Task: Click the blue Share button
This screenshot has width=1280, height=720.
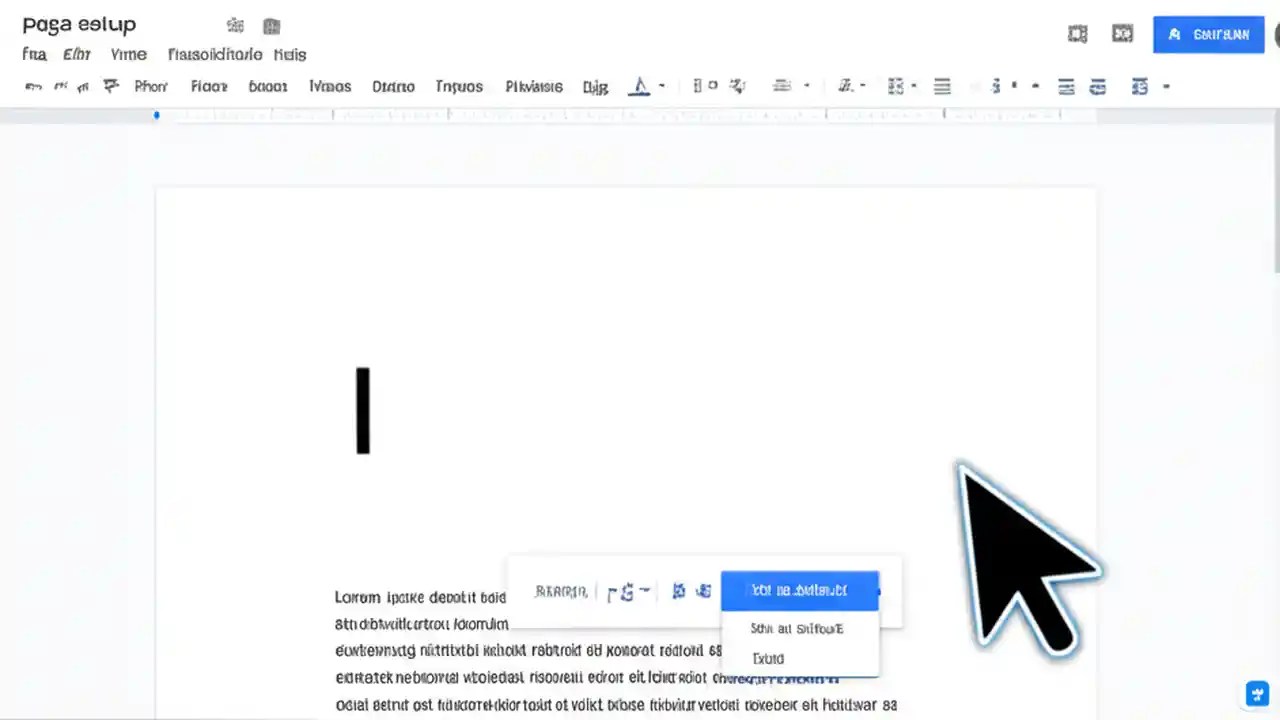Action: [1209, 34]
